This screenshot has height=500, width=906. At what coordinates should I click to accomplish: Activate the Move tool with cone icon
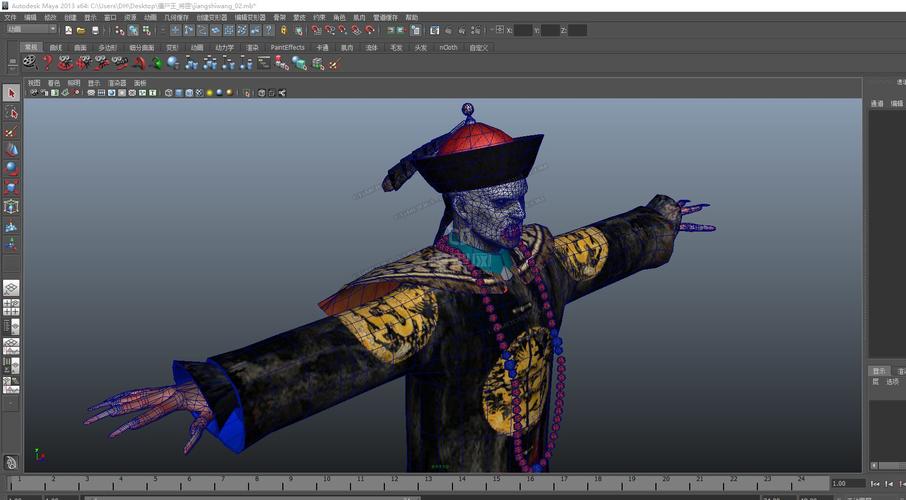click(x=11, y=150)
